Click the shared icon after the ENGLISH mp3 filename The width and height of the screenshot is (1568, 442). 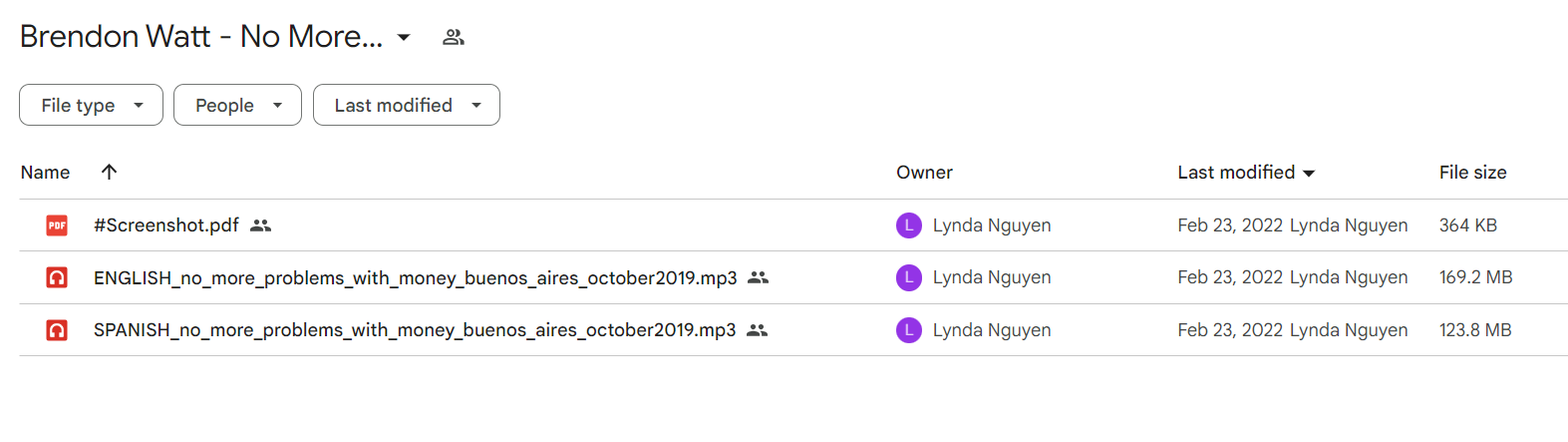click(758, 277)
